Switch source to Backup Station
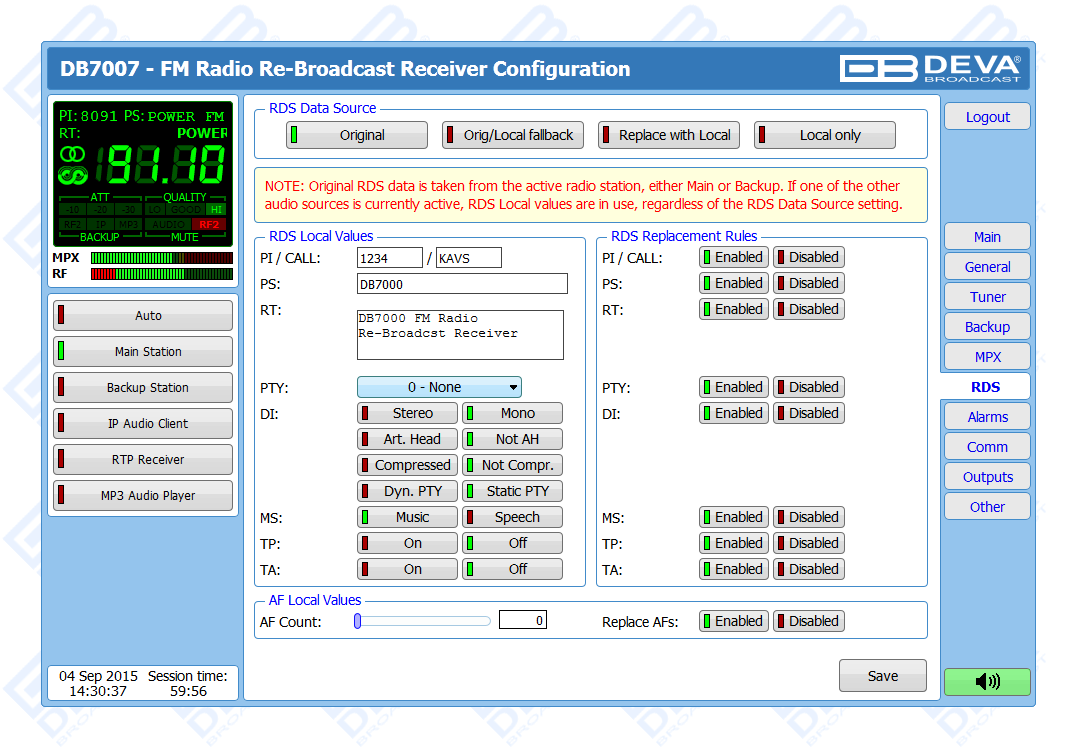The height and width of the screenshot is (748, 1077). 143,388
